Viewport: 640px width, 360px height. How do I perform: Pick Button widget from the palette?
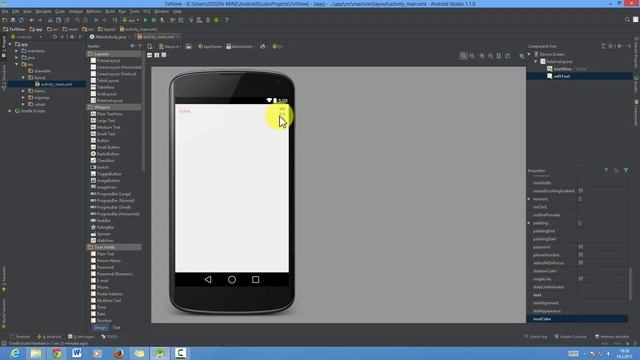(x=103, y=140)
